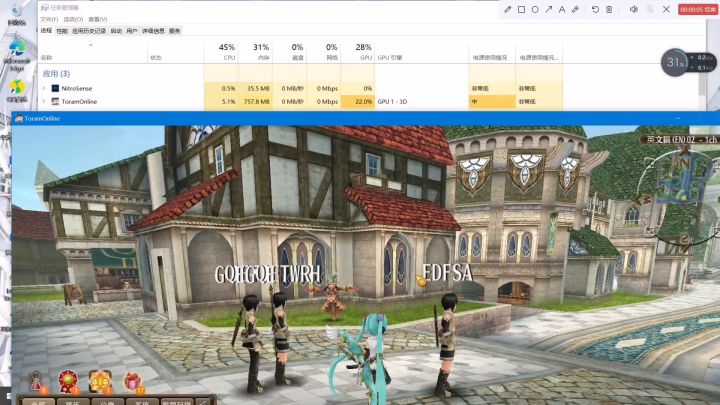Select the ToramOnline 757.8 MB memory cell
Screen dimensions: 720x405
[x=255, y=101]
